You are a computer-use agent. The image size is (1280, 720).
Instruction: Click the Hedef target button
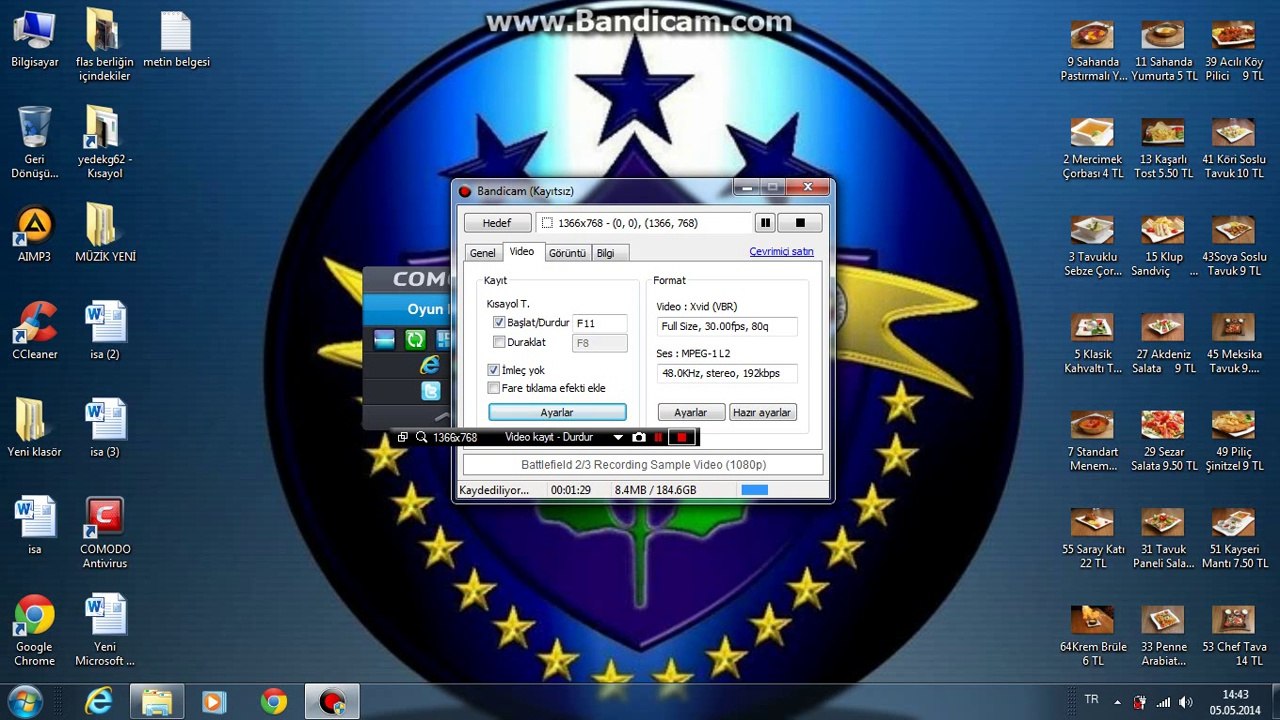[x=497, y=223]
